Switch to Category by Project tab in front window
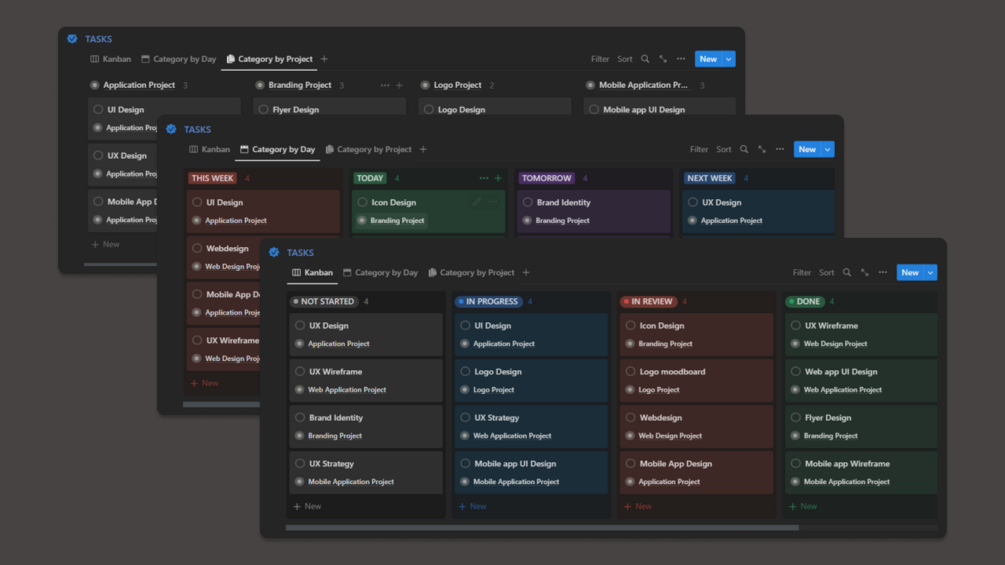Image resolution: width=1005 pixels, height=565 pixels. pos(471,272)
